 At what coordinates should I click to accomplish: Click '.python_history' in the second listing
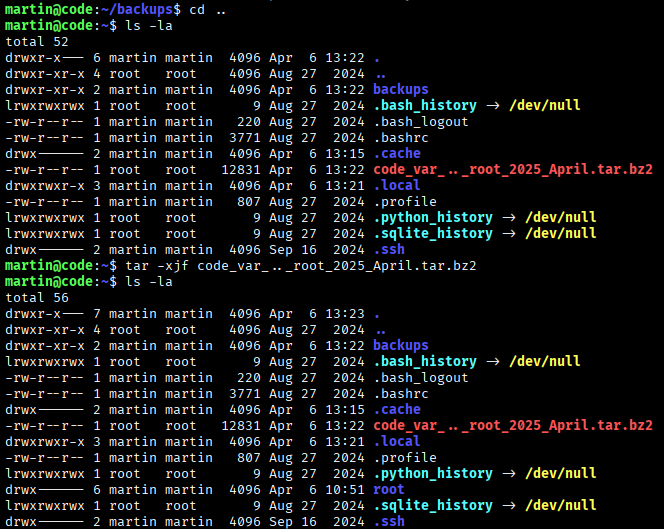(432, 473)
